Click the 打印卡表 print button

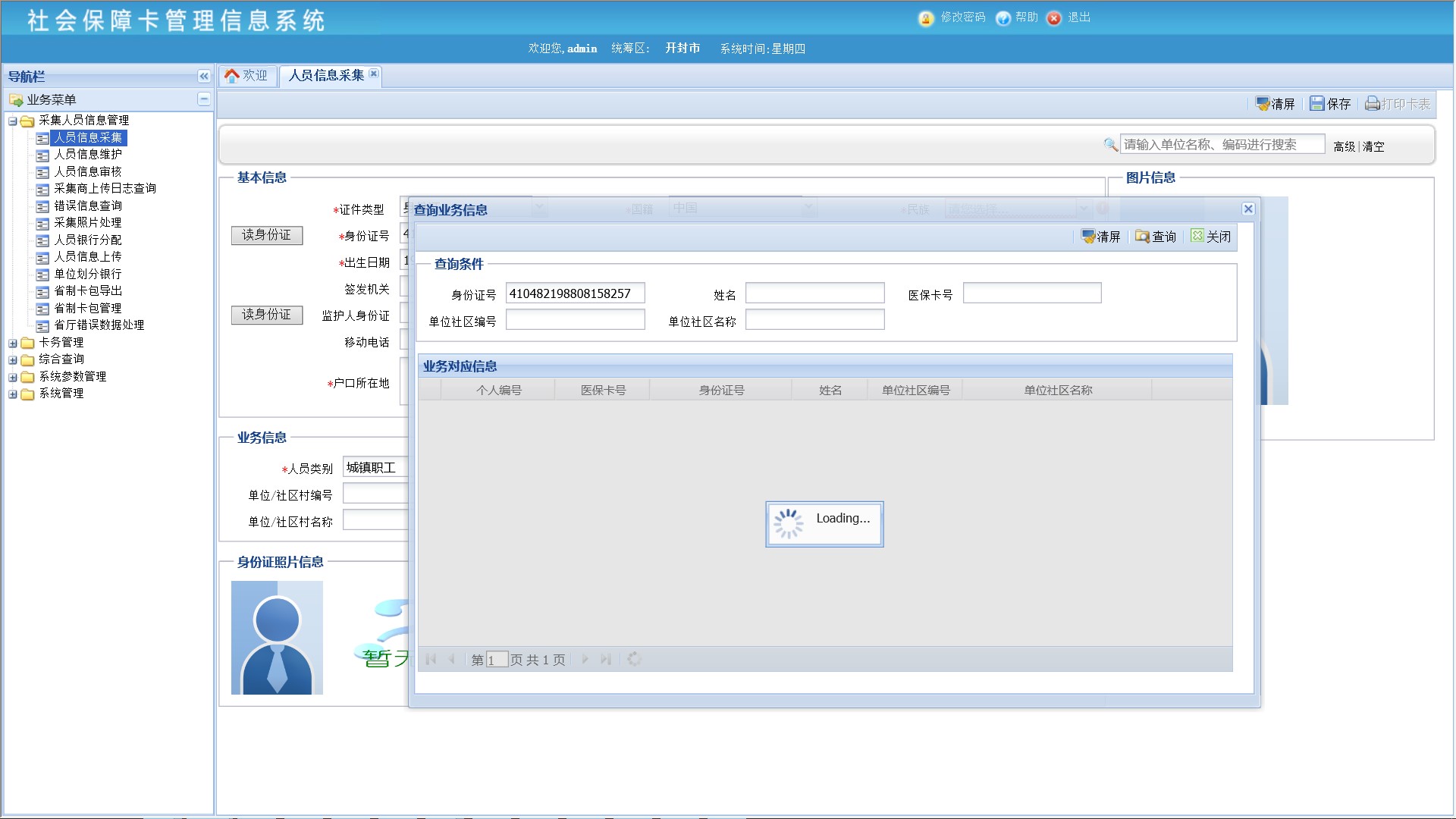coord(1398,104)
